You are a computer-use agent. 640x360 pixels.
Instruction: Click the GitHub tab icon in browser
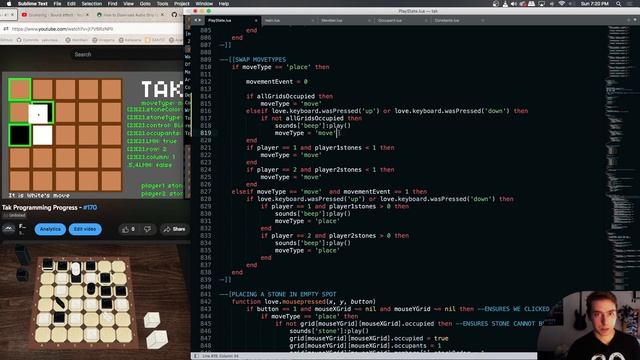[174, 15]
